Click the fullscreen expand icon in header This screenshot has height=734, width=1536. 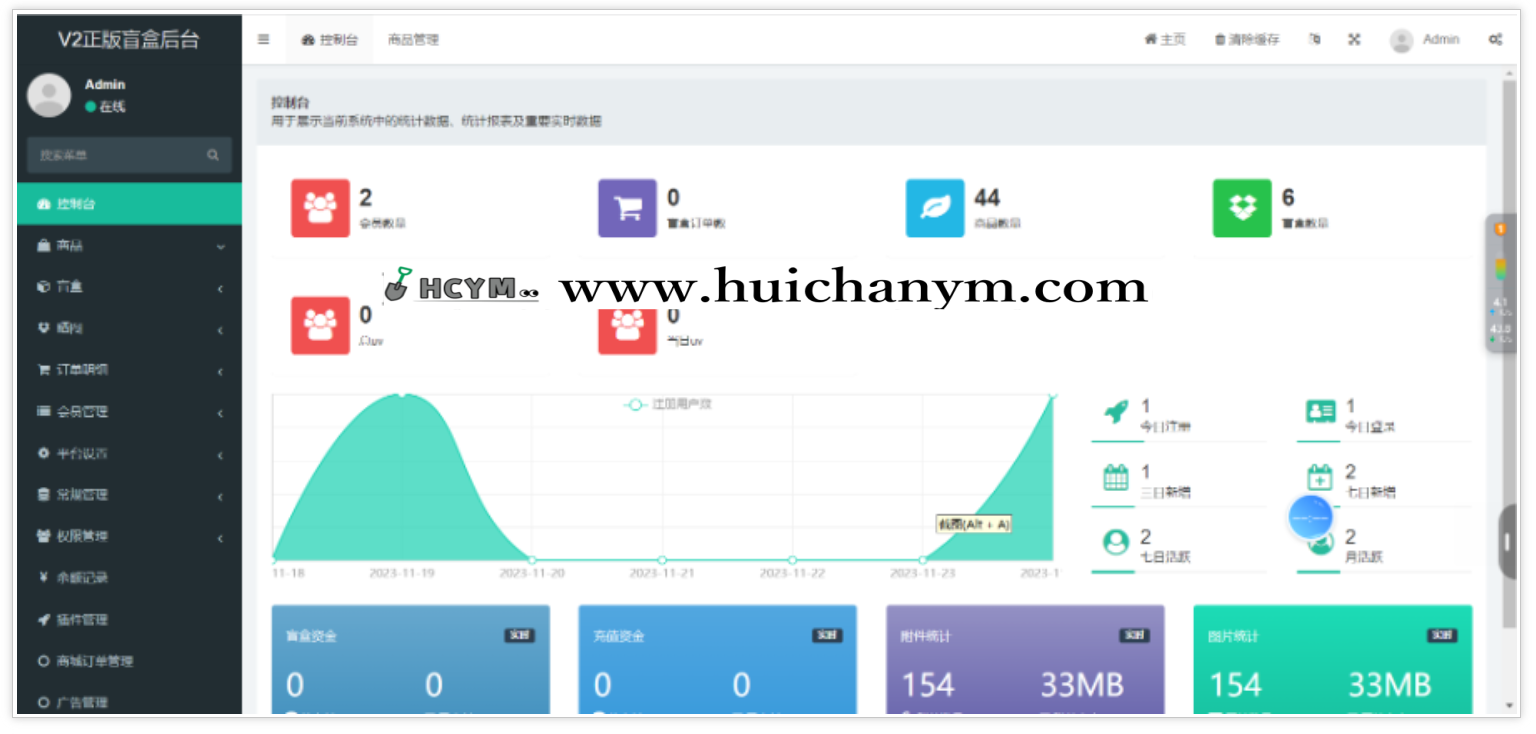pyautogui.click(x=1355, y=40)
